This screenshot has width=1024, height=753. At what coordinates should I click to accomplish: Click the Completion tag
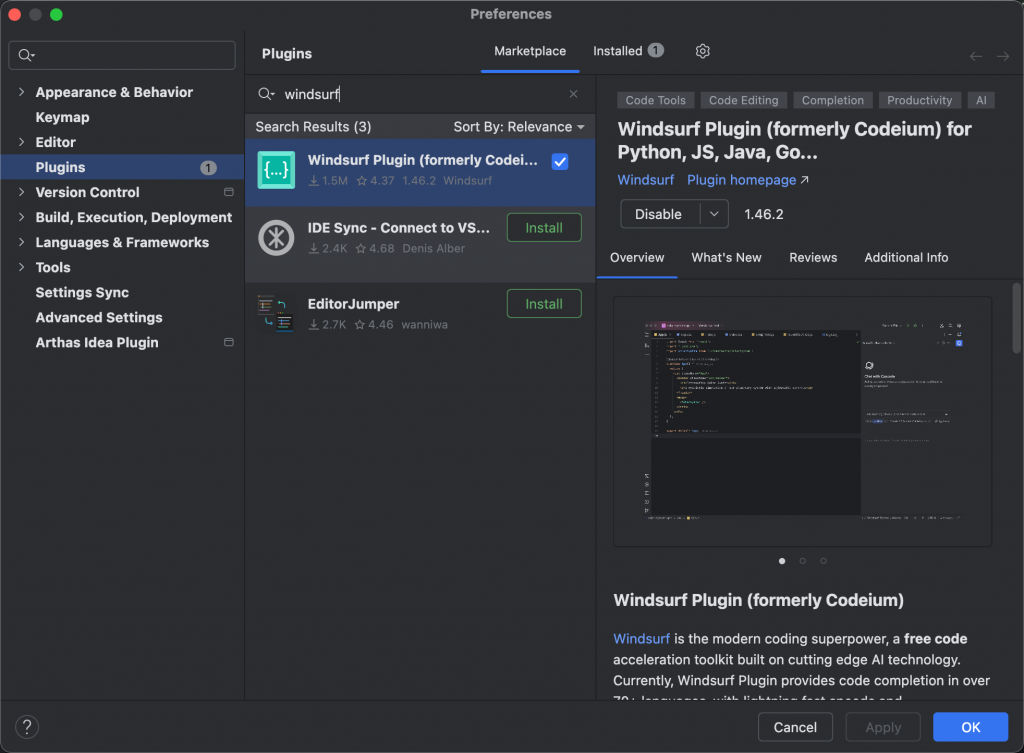pos(832,100)
